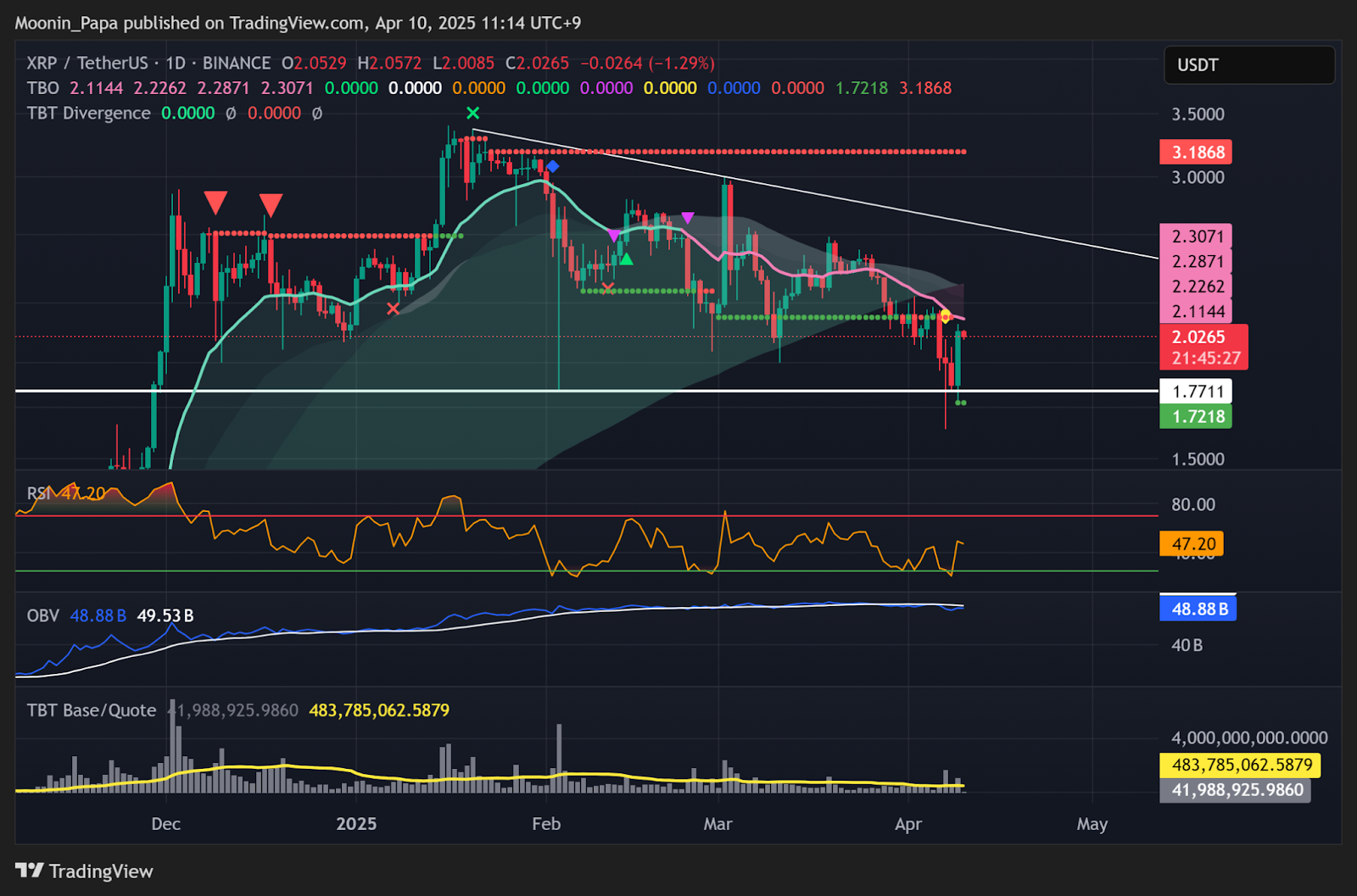Click the red 3.1868 price axis label
This screenshot has width=1357, height=896.
[1196, 153]
